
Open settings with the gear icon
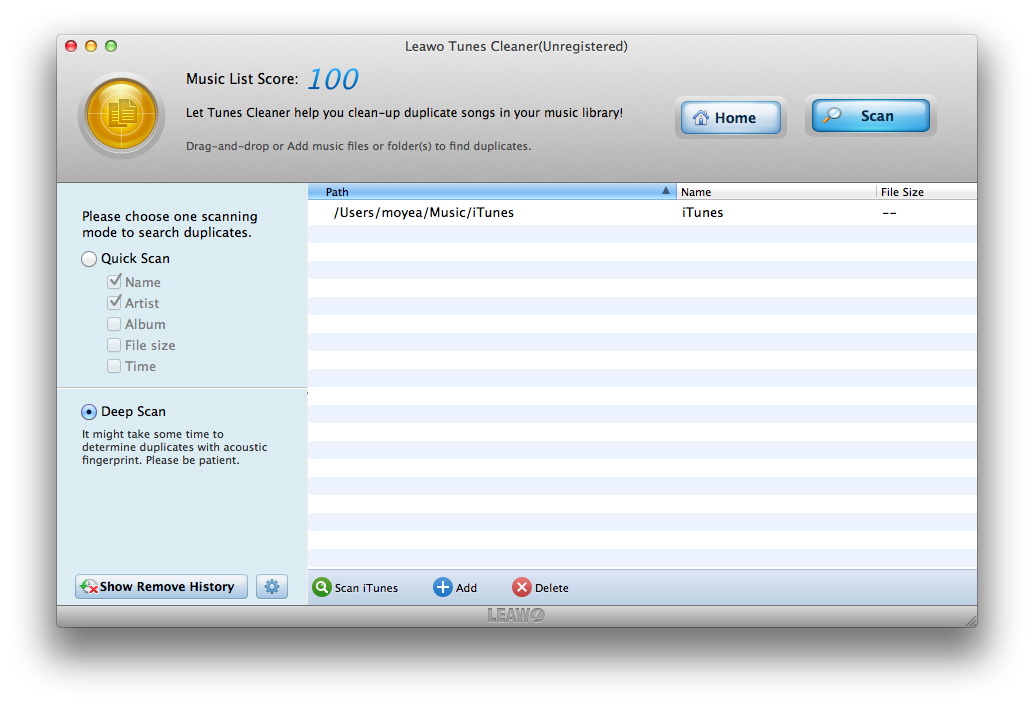click(271, 587)
